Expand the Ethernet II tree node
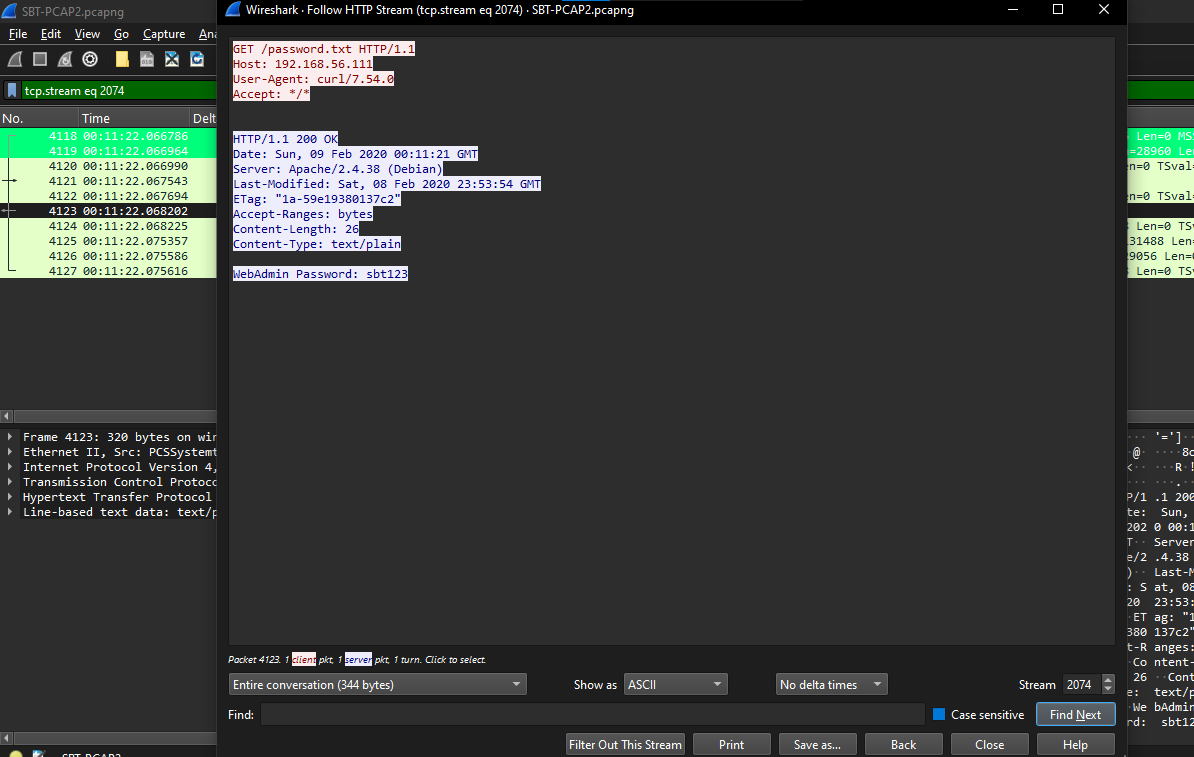The image size is (1194, 757). point(10,452)
